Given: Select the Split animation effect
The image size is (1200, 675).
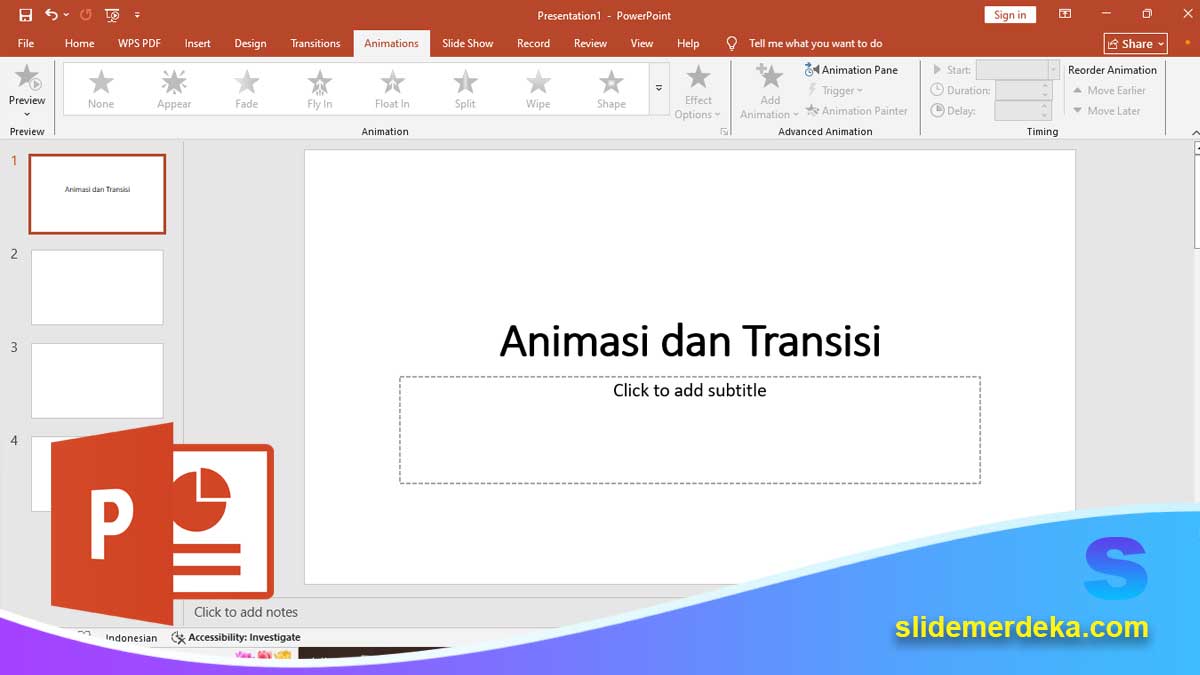Looking at the screenshot, I should [465, 89].
